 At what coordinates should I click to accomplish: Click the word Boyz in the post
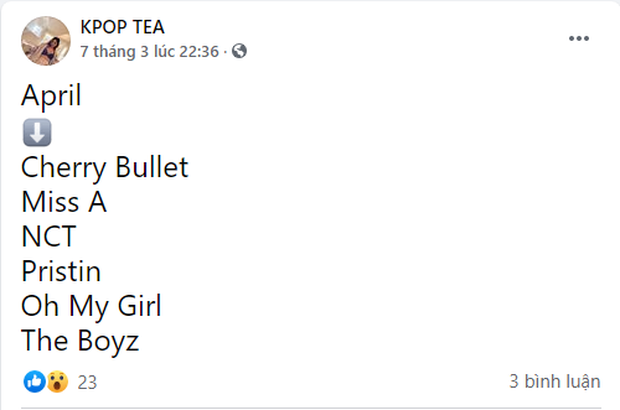(x=106, y=341)
